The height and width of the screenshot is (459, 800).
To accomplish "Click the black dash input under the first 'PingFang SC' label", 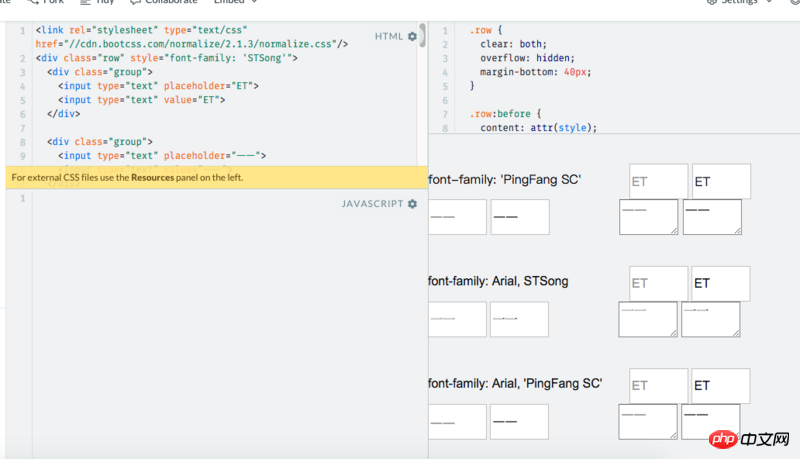I will click(519, 217).
